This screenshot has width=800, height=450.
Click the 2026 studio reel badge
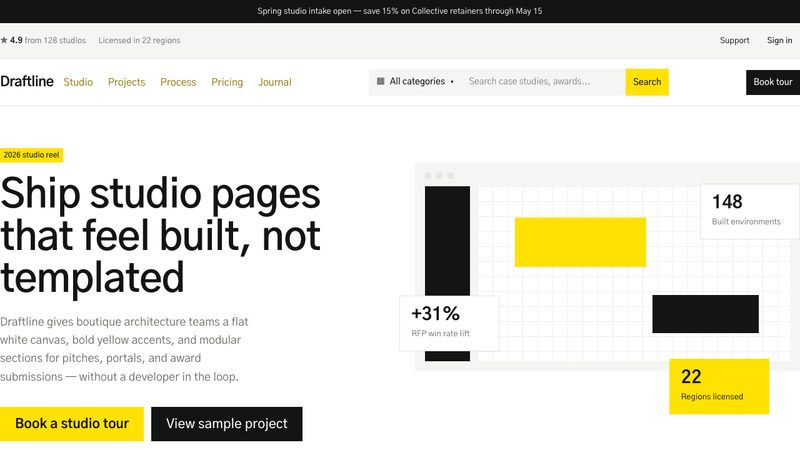tap(31, 155)
